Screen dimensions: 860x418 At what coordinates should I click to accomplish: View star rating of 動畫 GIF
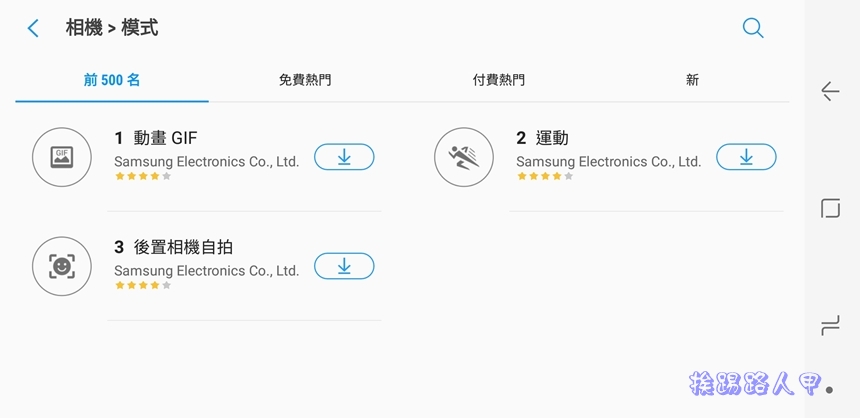143,176
